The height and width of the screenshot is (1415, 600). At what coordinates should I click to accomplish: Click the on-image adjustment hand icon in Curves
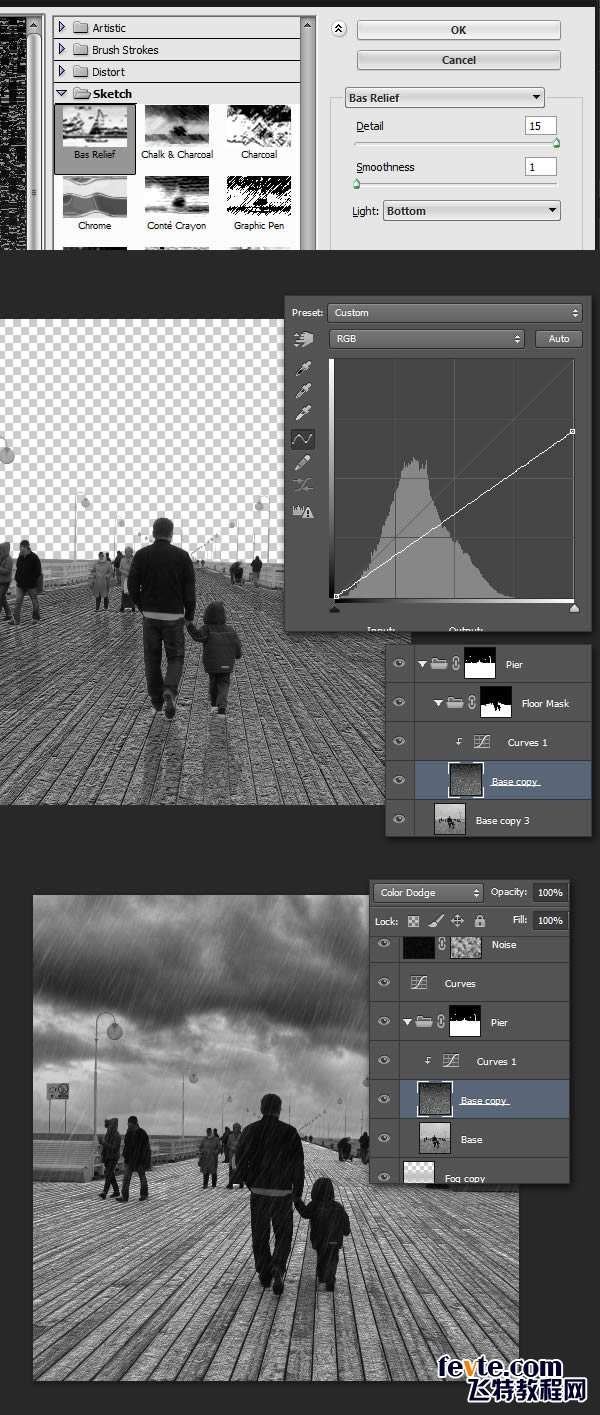coord(302,339)
